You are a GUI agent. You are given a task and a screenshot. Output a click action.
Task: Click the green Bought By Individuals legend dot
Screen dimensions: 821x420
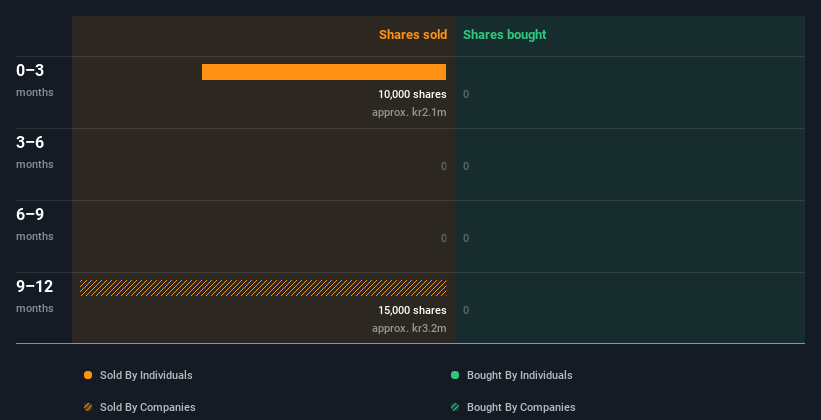tap(455, 375)
